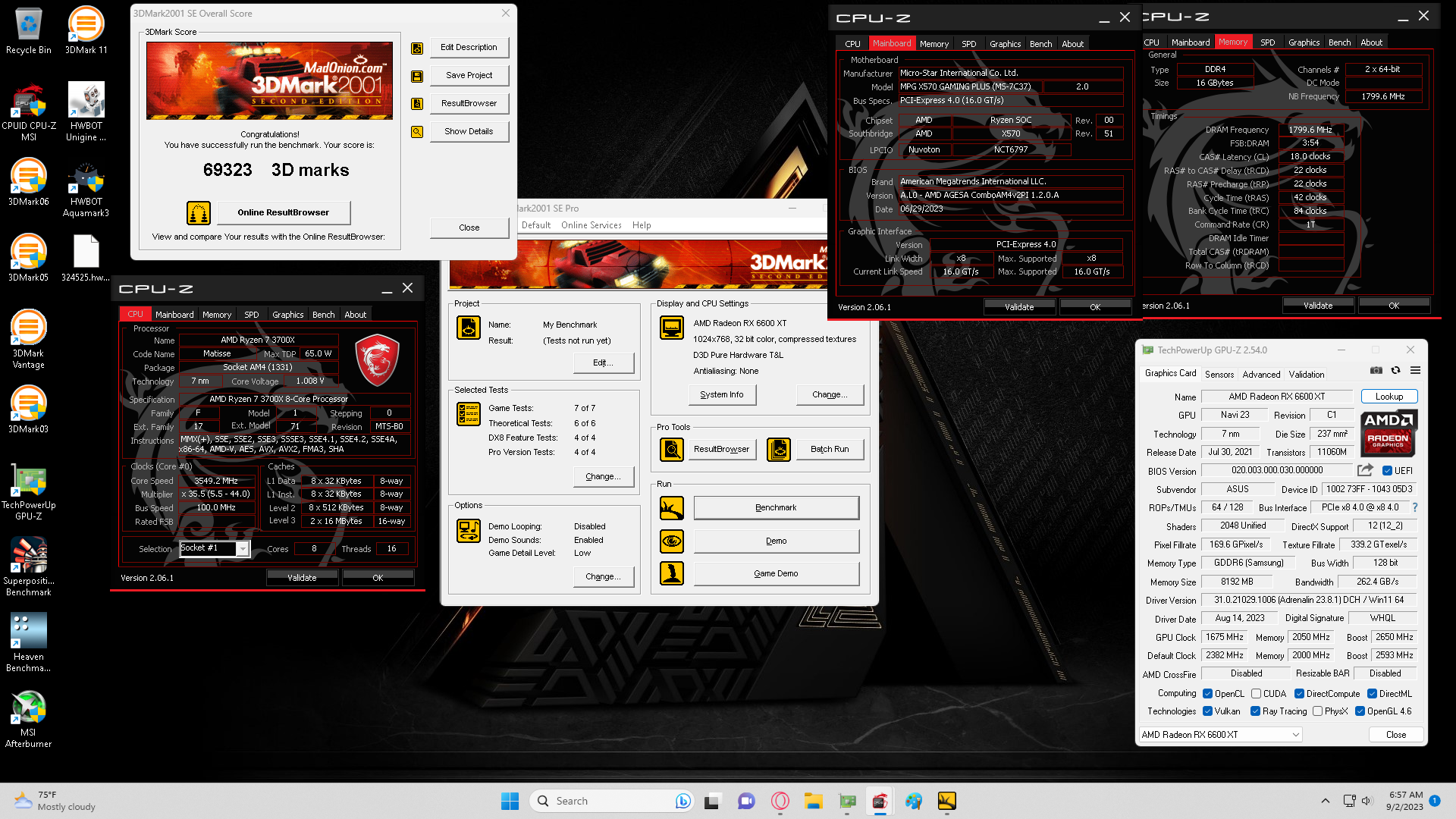The height and width of the screenshot is (819, 1456).
Task: Click the Online ResultBrowser icon
Action: 199,213
